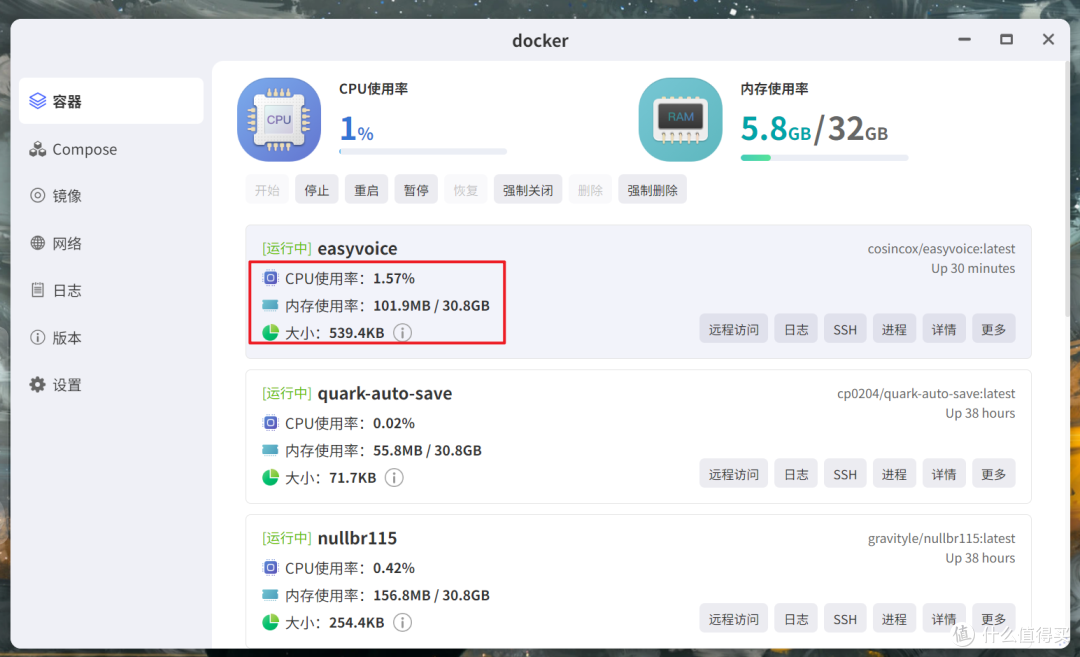The width and height of the screenshot is (1080, 657).
Task: Click the containers layers icon in the sidebar
Action: click(37, 101)
